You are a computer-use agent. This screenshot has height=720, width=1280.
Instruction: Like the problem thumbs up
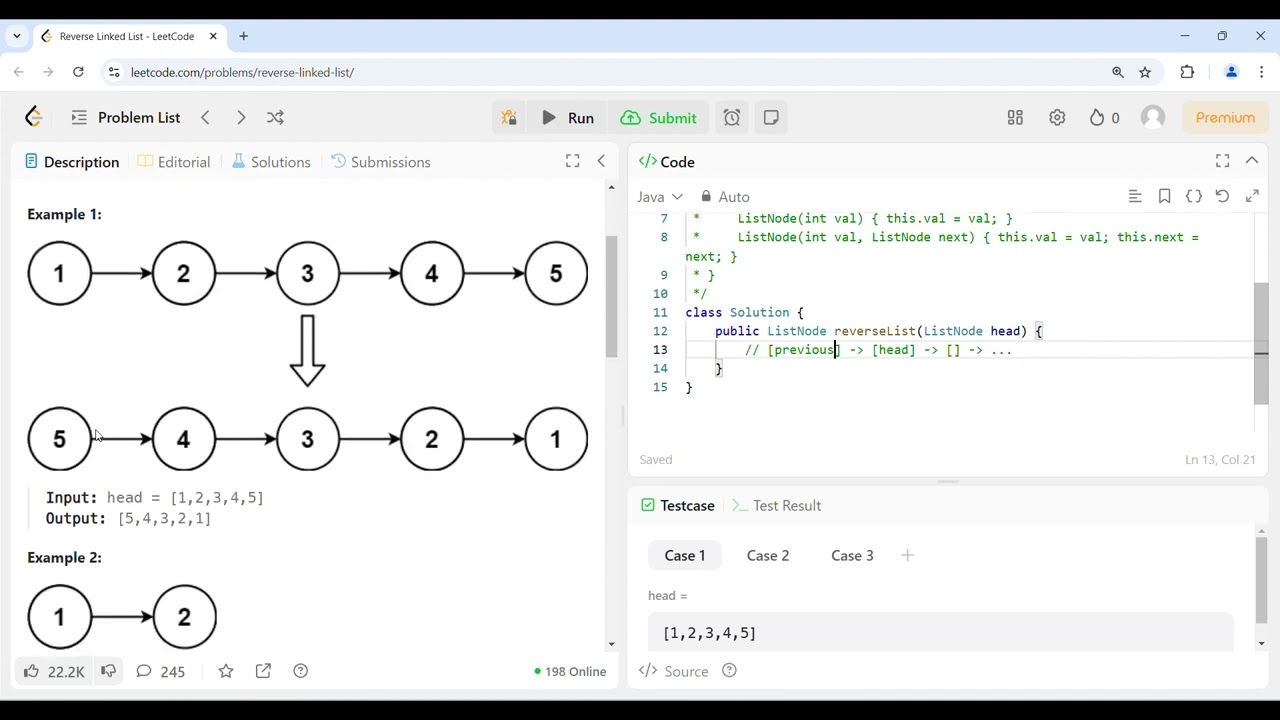pyautogui.click(x=54, y=671)
